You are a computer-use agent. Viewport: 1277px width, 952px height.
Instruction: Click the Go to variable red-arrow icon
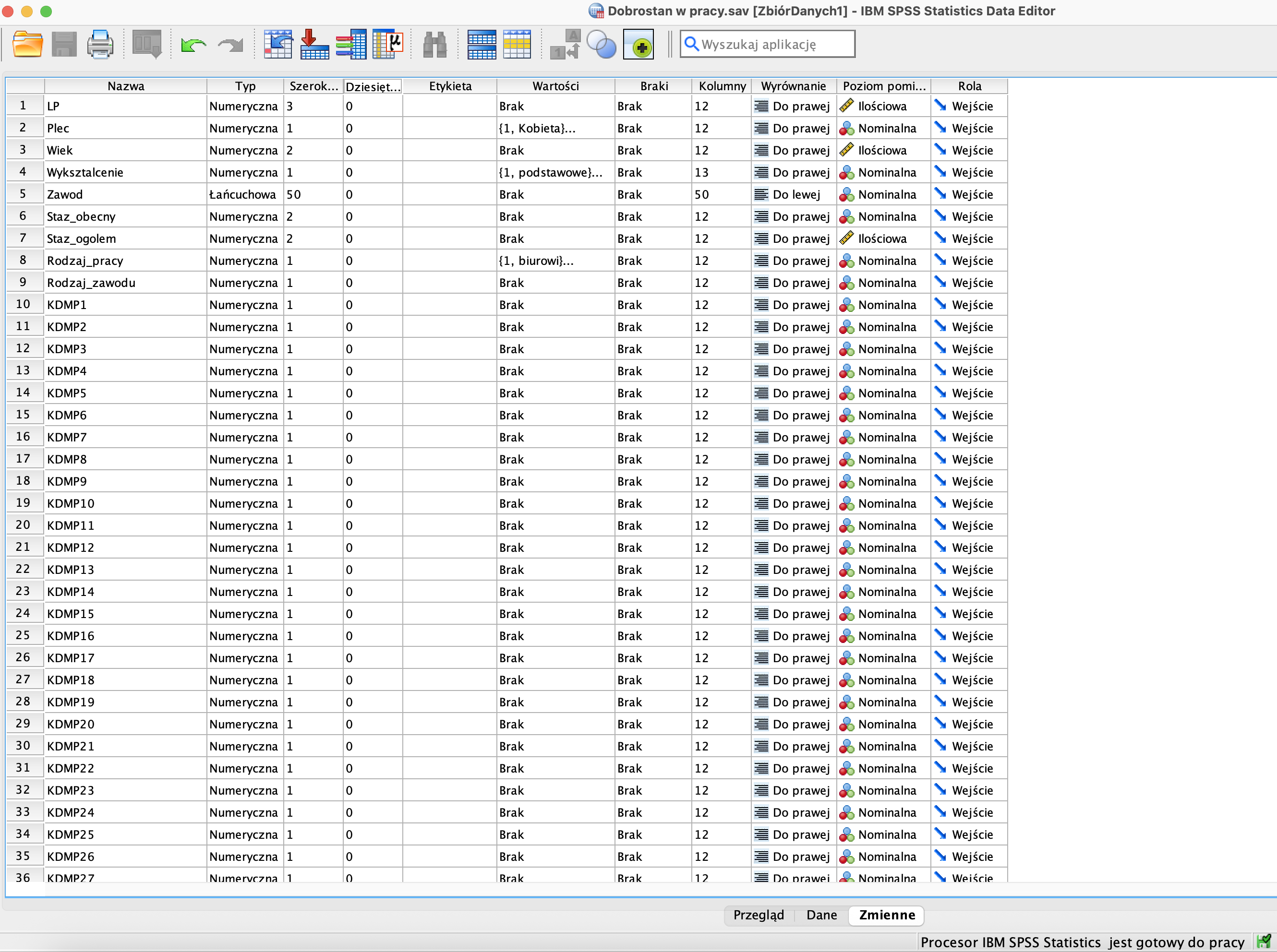(314, 44)
